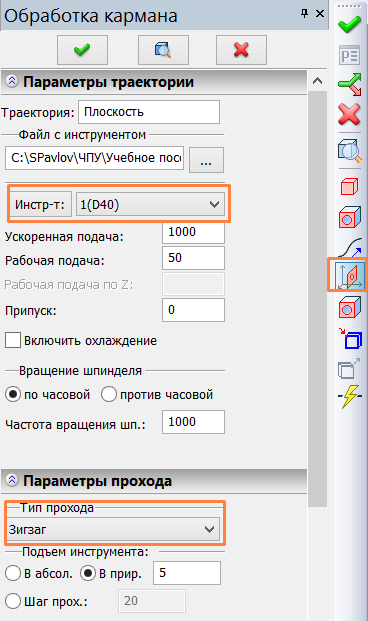Click the Припуск input field
Image resolution: width=368 pixels, height=621 pixels.
[193, 310]
